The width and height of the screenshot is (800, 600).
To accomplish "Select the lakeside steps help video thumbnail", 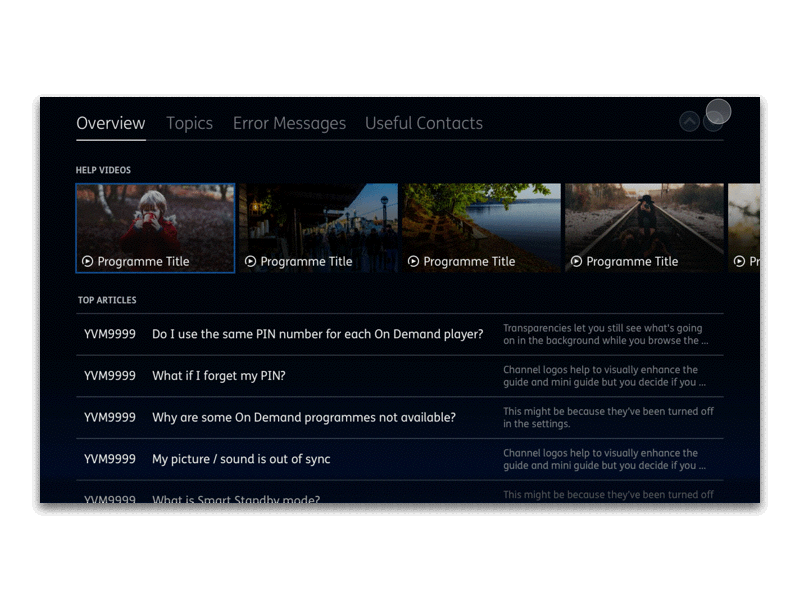I will (482, 228).
